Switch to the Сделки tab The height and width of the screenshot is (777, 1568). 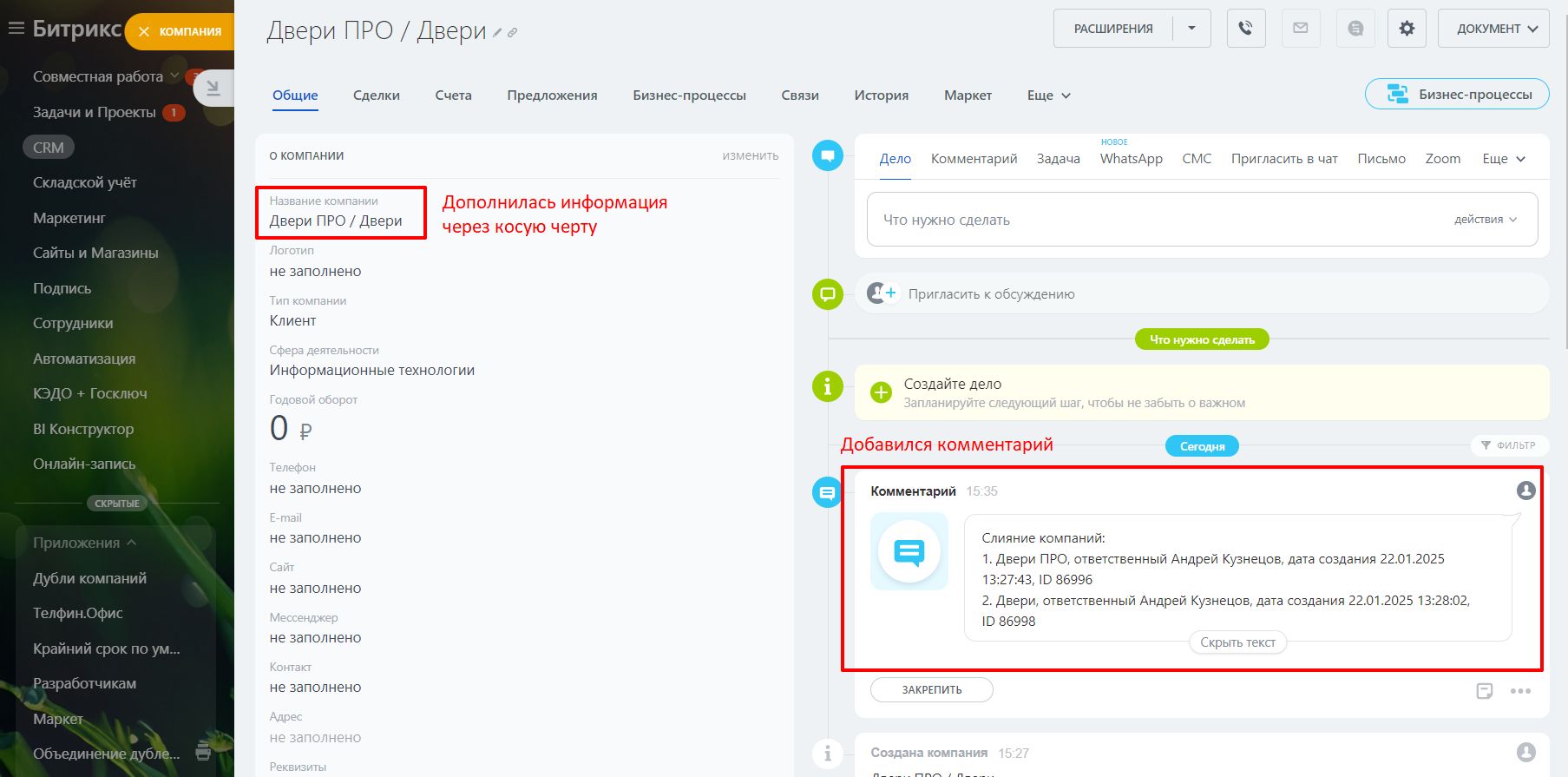coord(377,95)
